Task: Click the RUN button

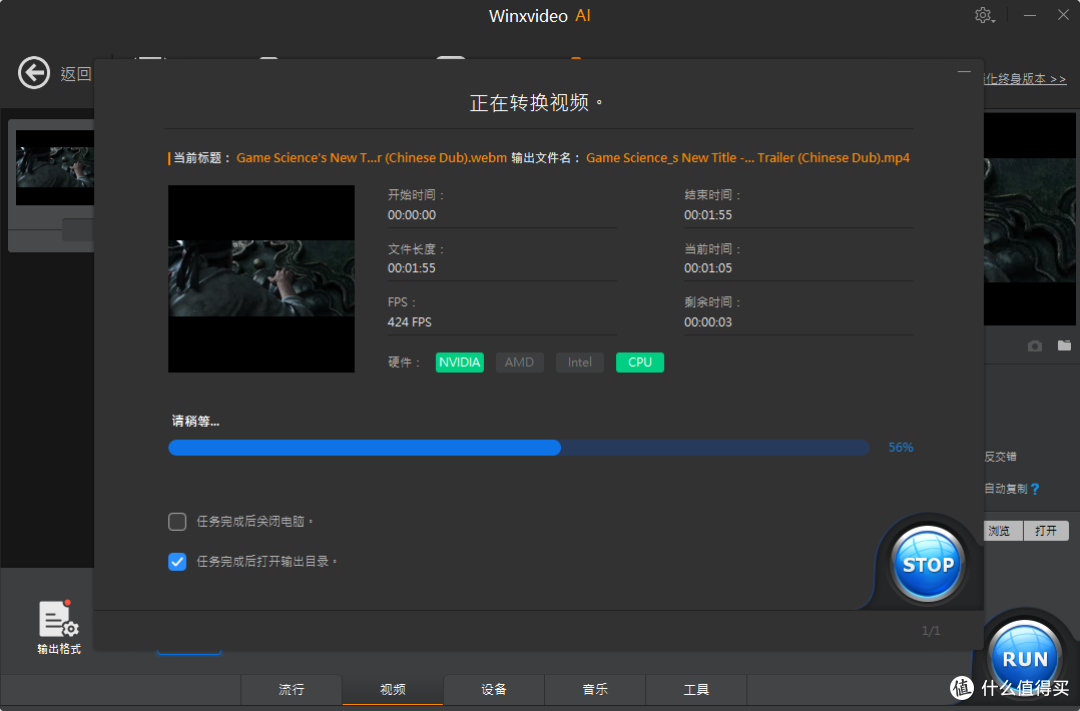Action: point(1025,658)
